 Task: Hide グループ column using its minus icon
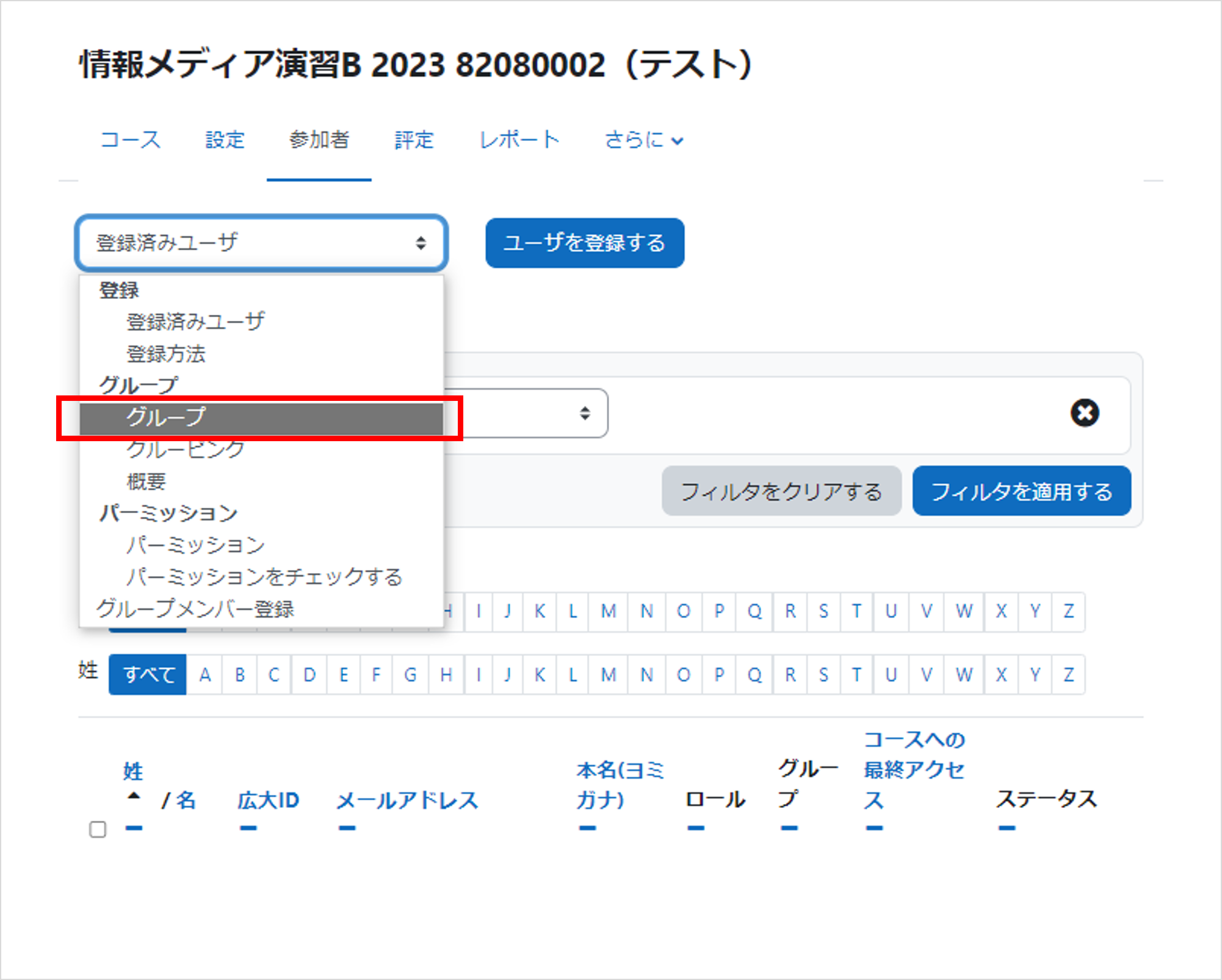point(789,828)
